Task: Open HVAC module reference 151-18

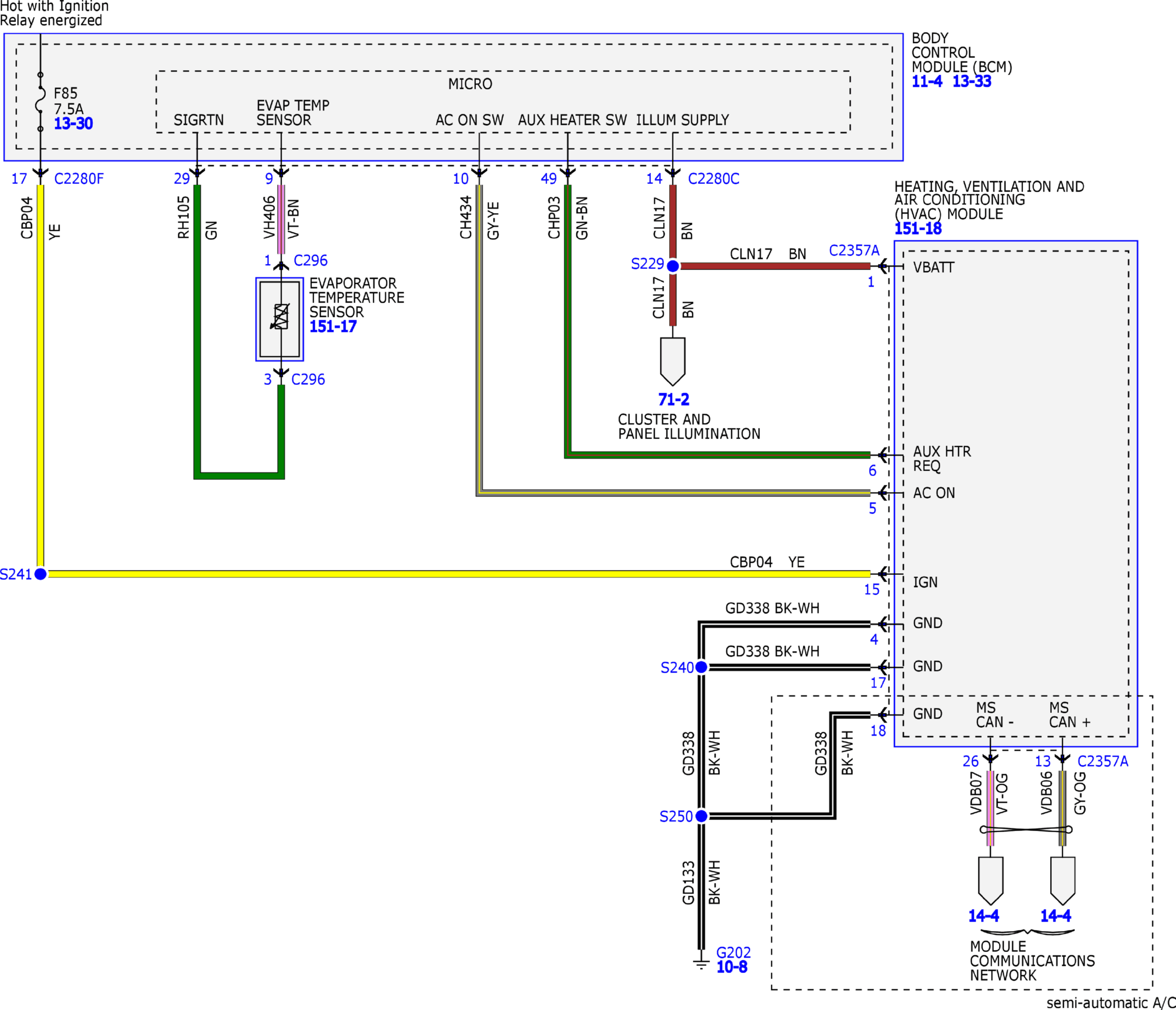Action: (x=918, y=229)
